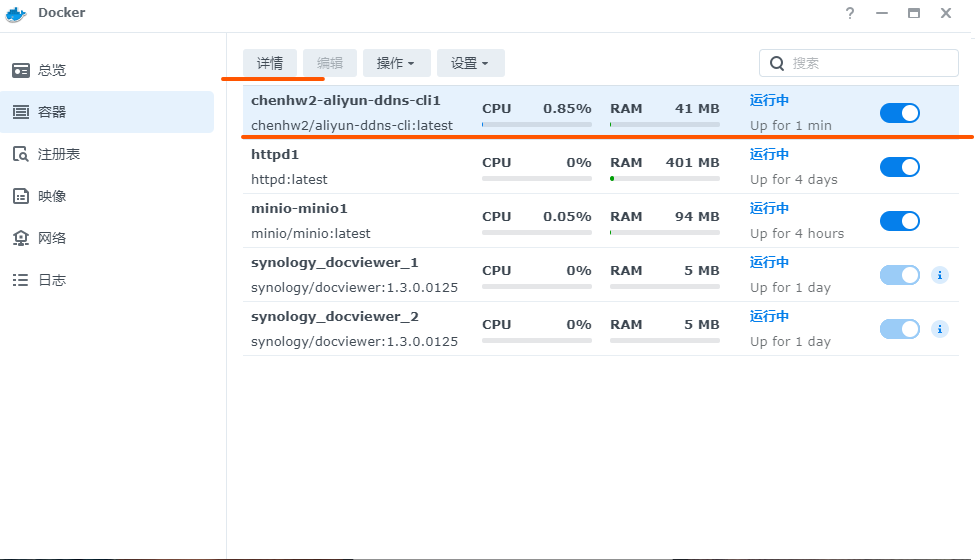The width and height of the screenshot is (975, 560).
Task: Click Up for 4 hours text
Action: [x=797, y=234]
